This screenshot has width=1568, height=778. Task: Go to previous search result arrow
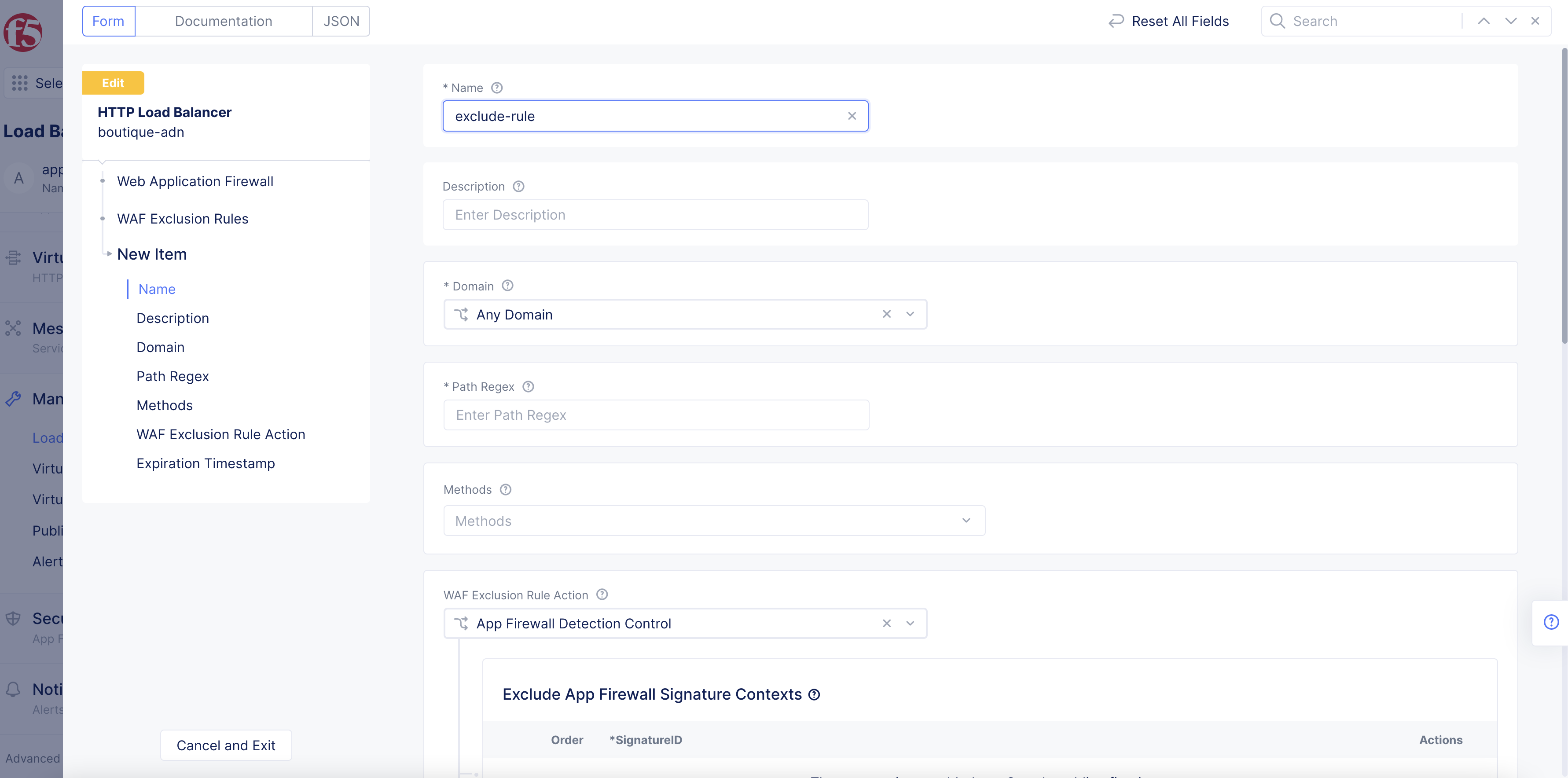(1484, 21)
